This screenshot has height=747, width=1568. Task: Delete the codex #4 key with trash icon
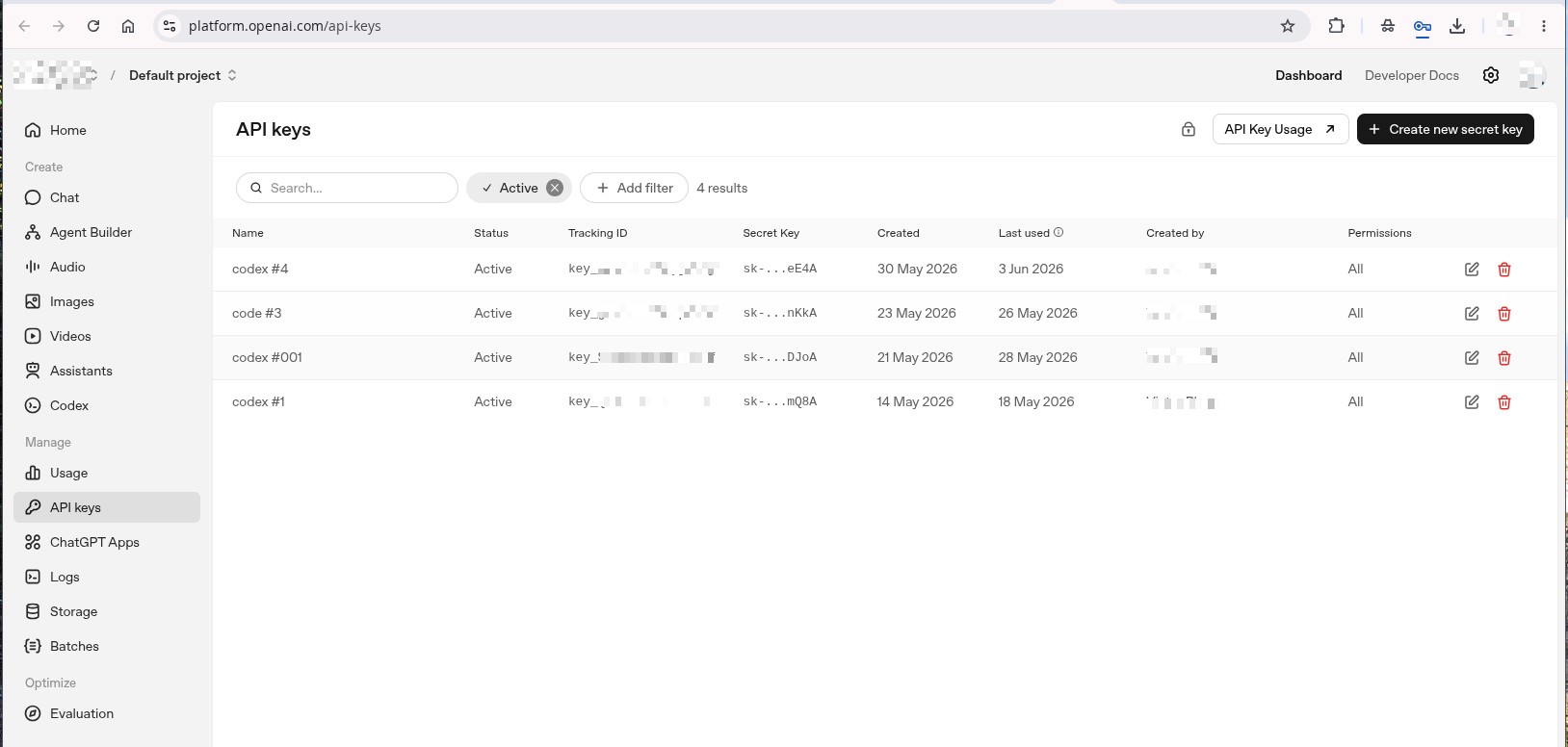tap(1504, 270)
